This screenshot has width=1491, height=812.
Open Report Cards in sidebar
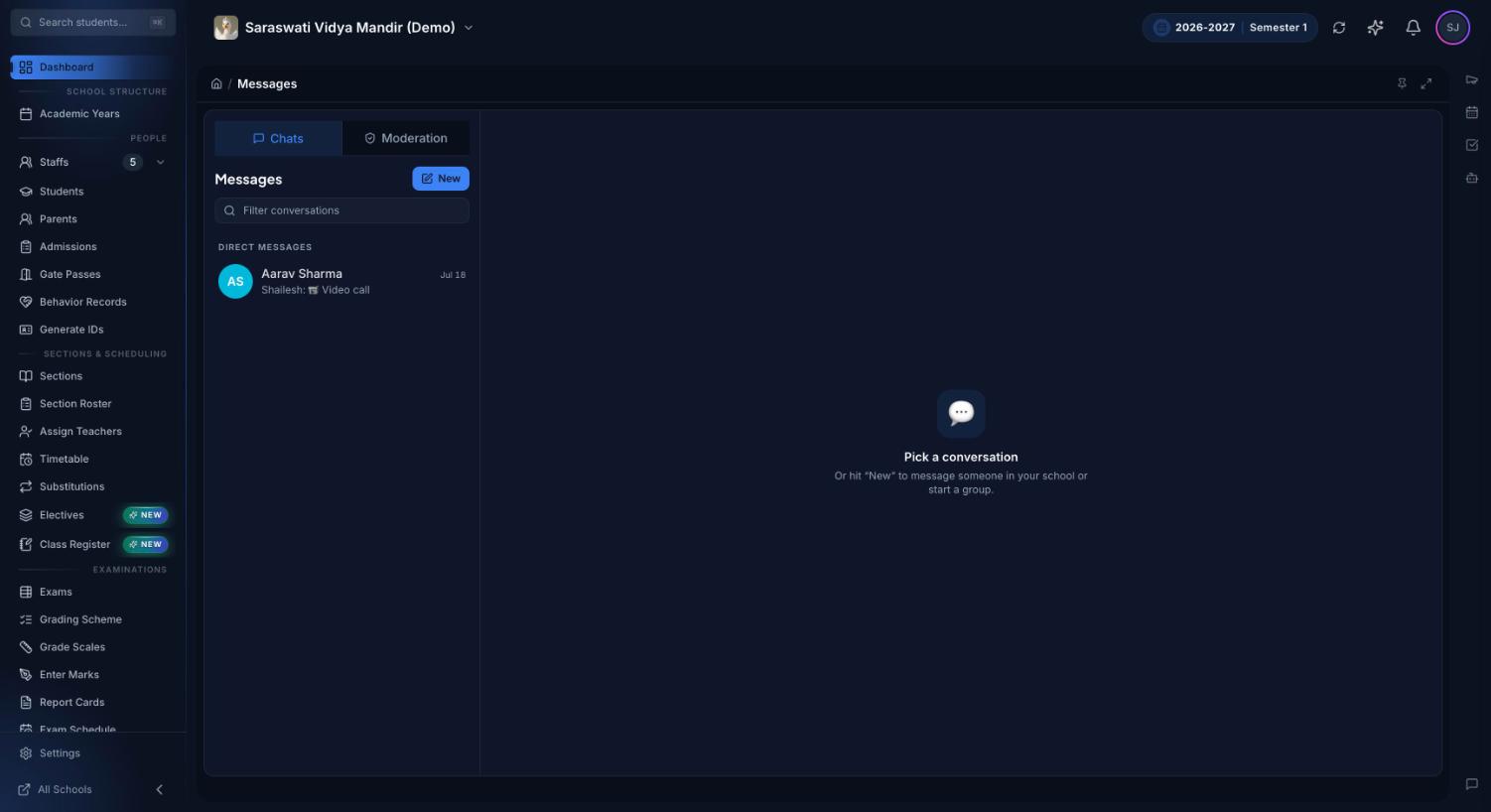[93, 702]
